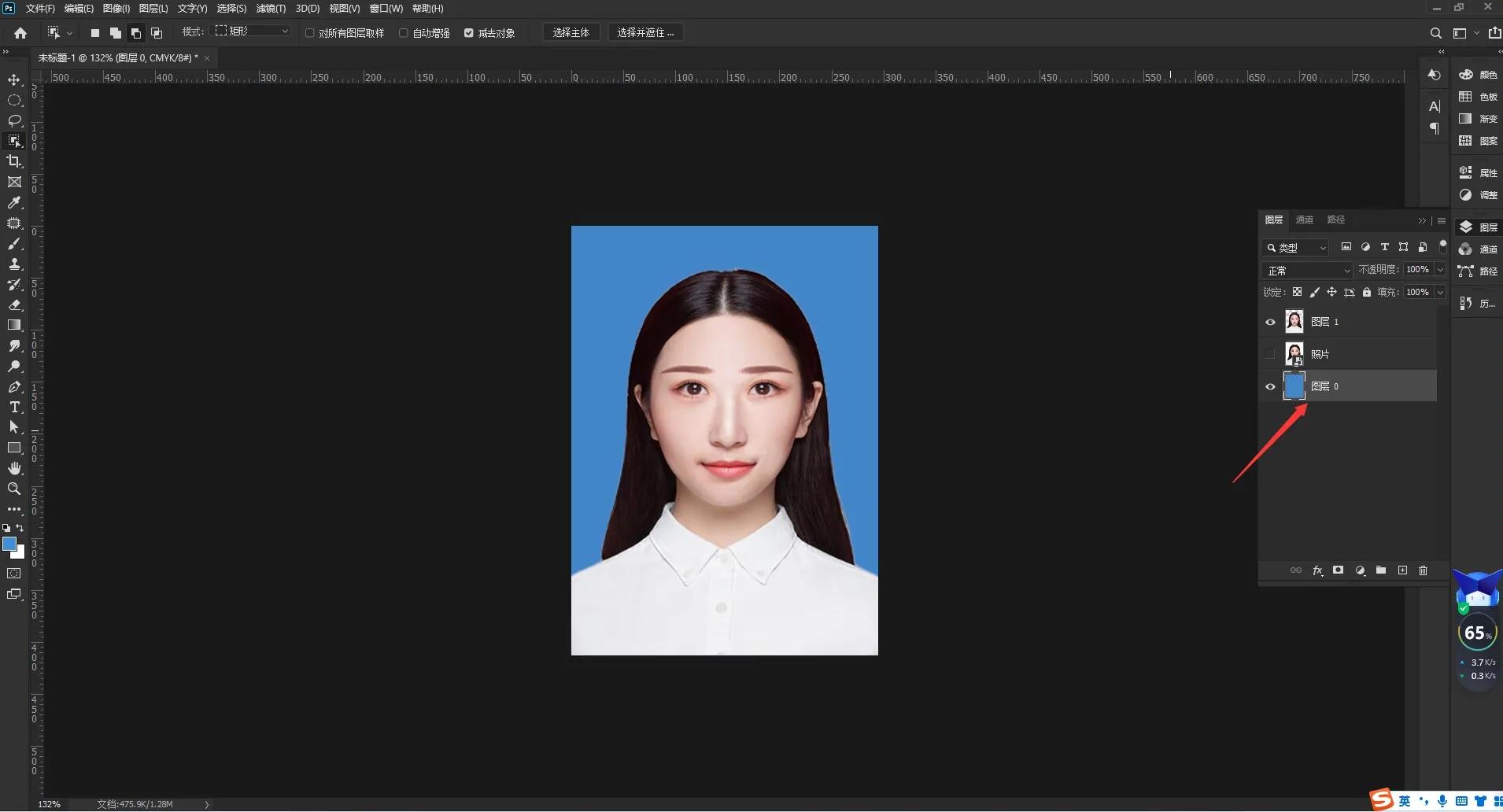Select the Brush tool
This screenshot has width=1503, height=812.
click(x=13, y=244)
